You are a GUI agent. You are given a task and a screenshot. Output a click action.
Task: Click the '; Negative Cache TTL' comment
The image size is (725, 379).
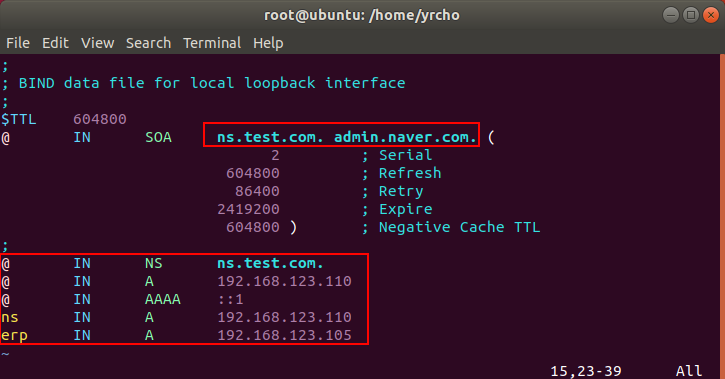[451, 227]
